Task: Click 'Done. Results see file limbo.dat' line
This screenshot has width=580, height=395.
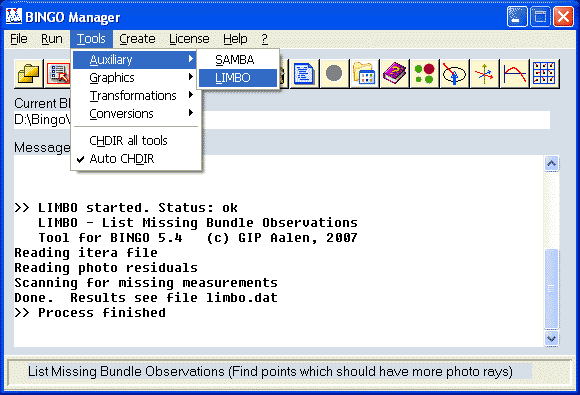Action: click(146, 298)
